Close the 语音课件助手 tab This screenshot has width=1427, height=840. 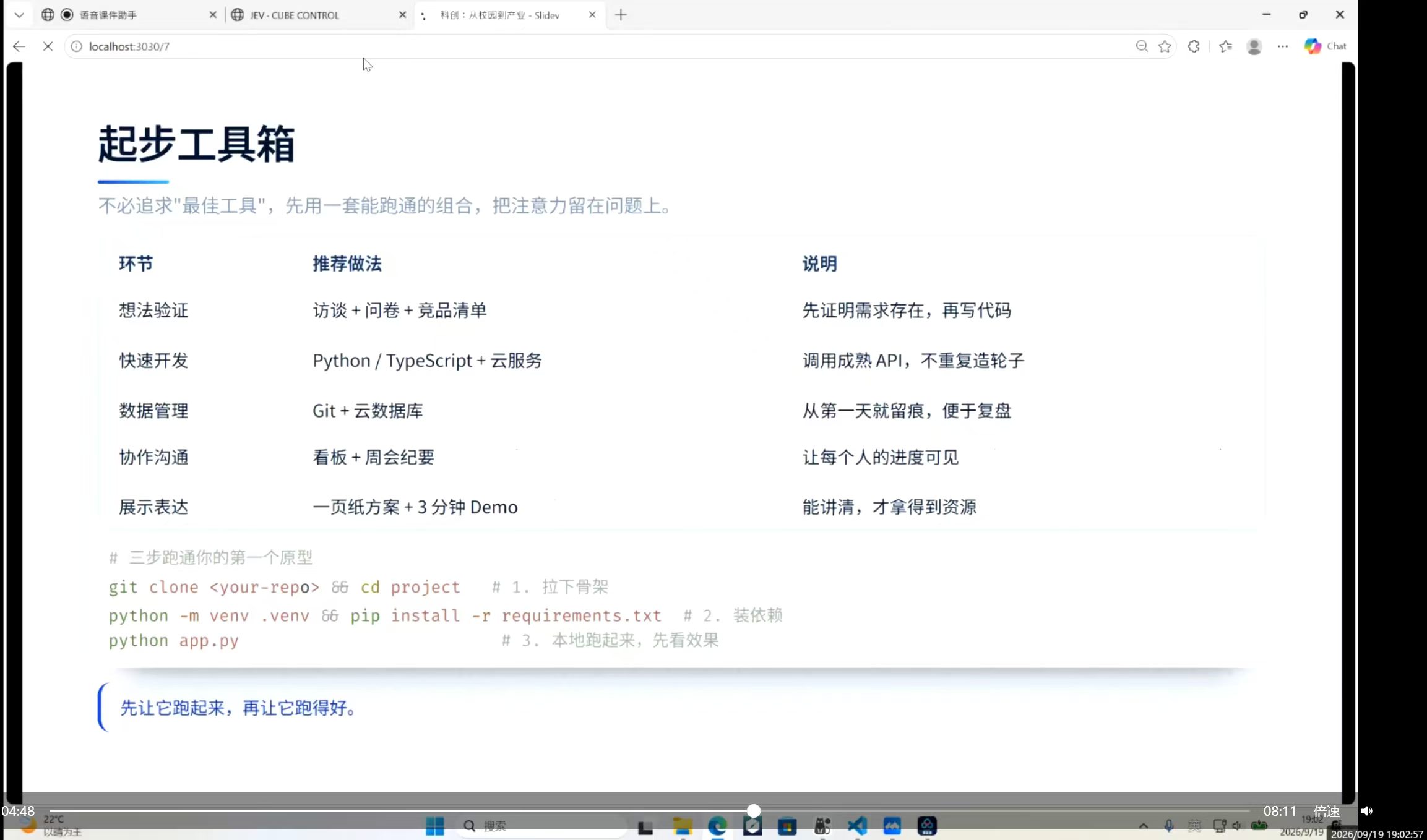pos(213,15)
